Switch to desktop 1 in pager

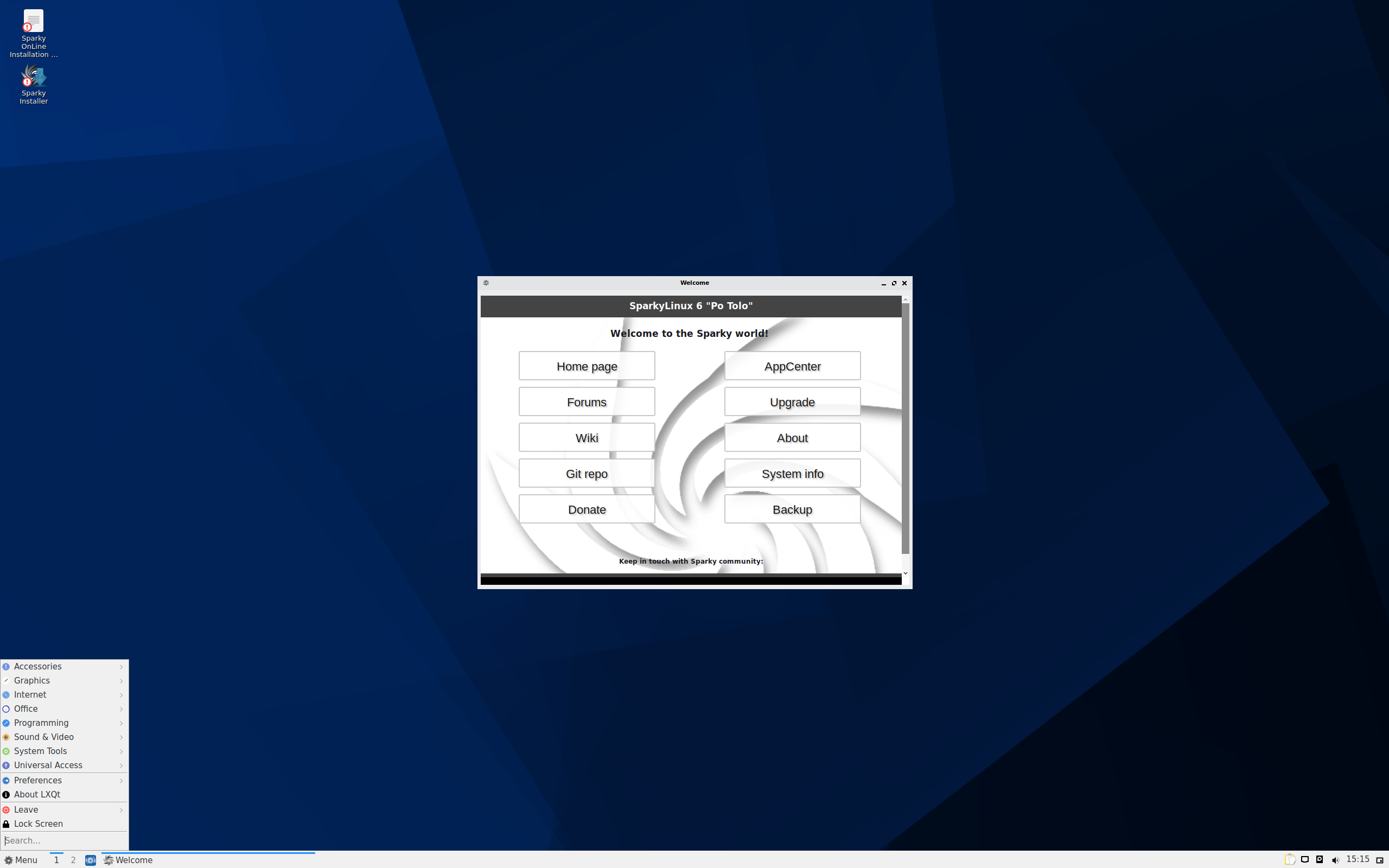[x=56, y=860]
